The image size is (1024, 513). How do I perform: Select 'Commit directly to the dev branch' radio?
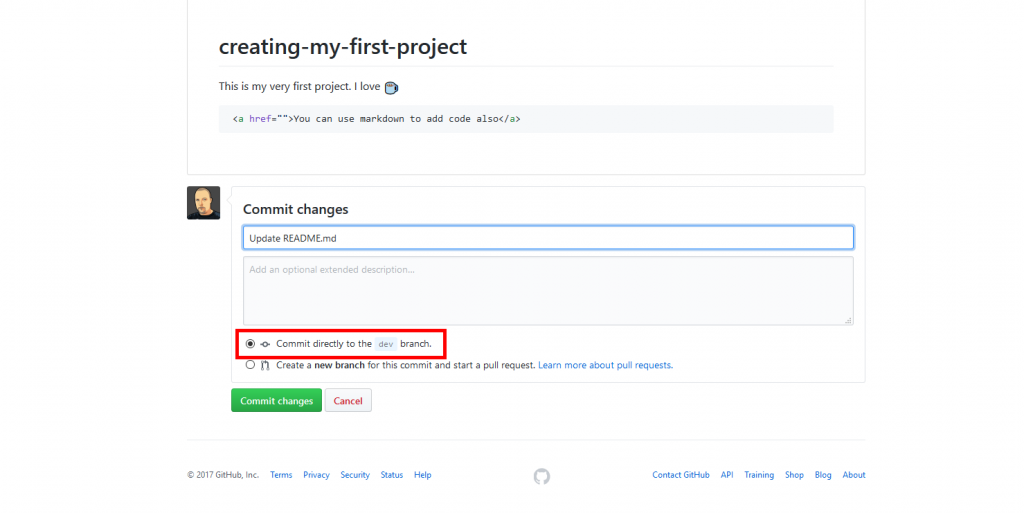tap(250, 344)
